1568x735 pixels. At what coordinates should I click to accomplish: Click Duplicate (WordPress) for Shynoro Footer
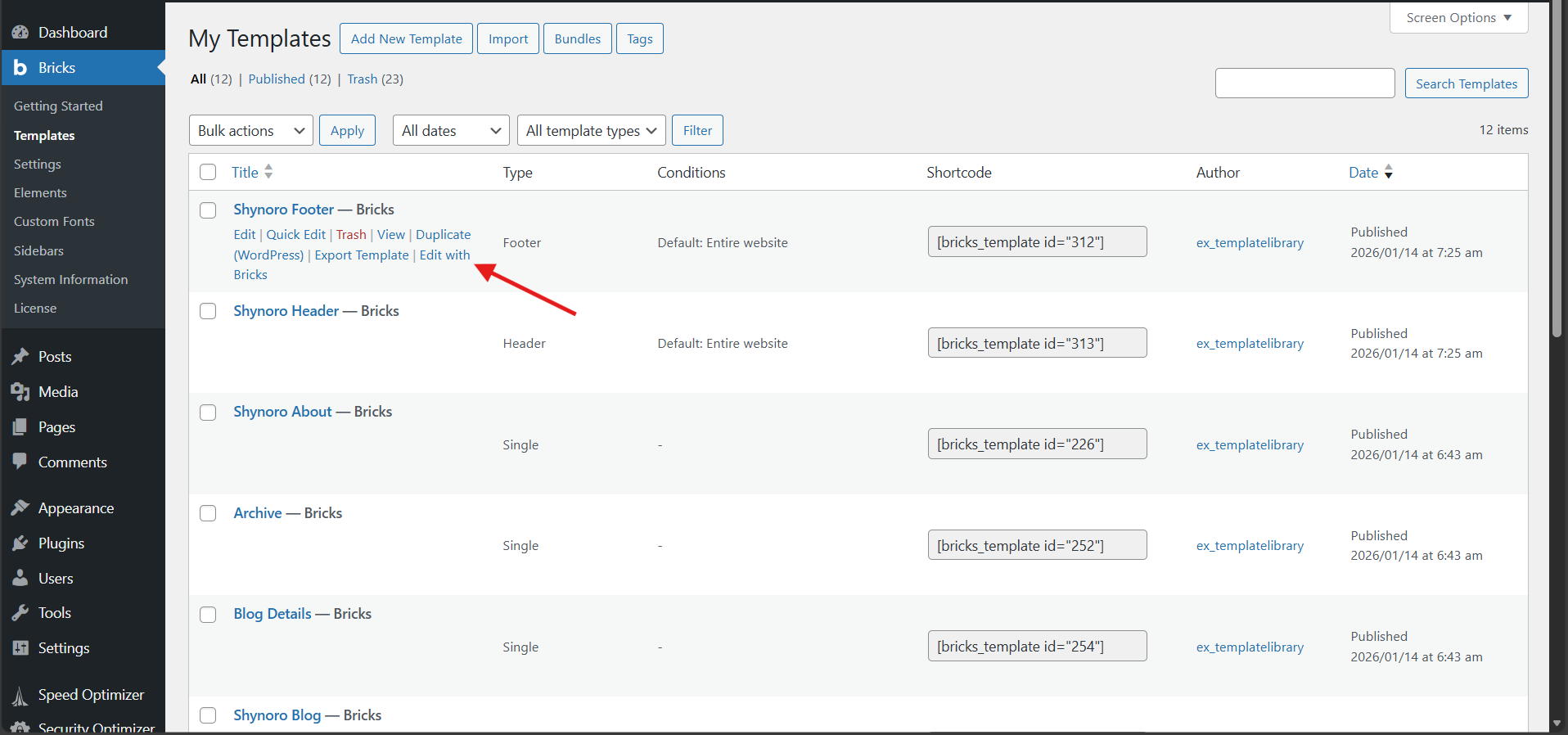point(443,235)
